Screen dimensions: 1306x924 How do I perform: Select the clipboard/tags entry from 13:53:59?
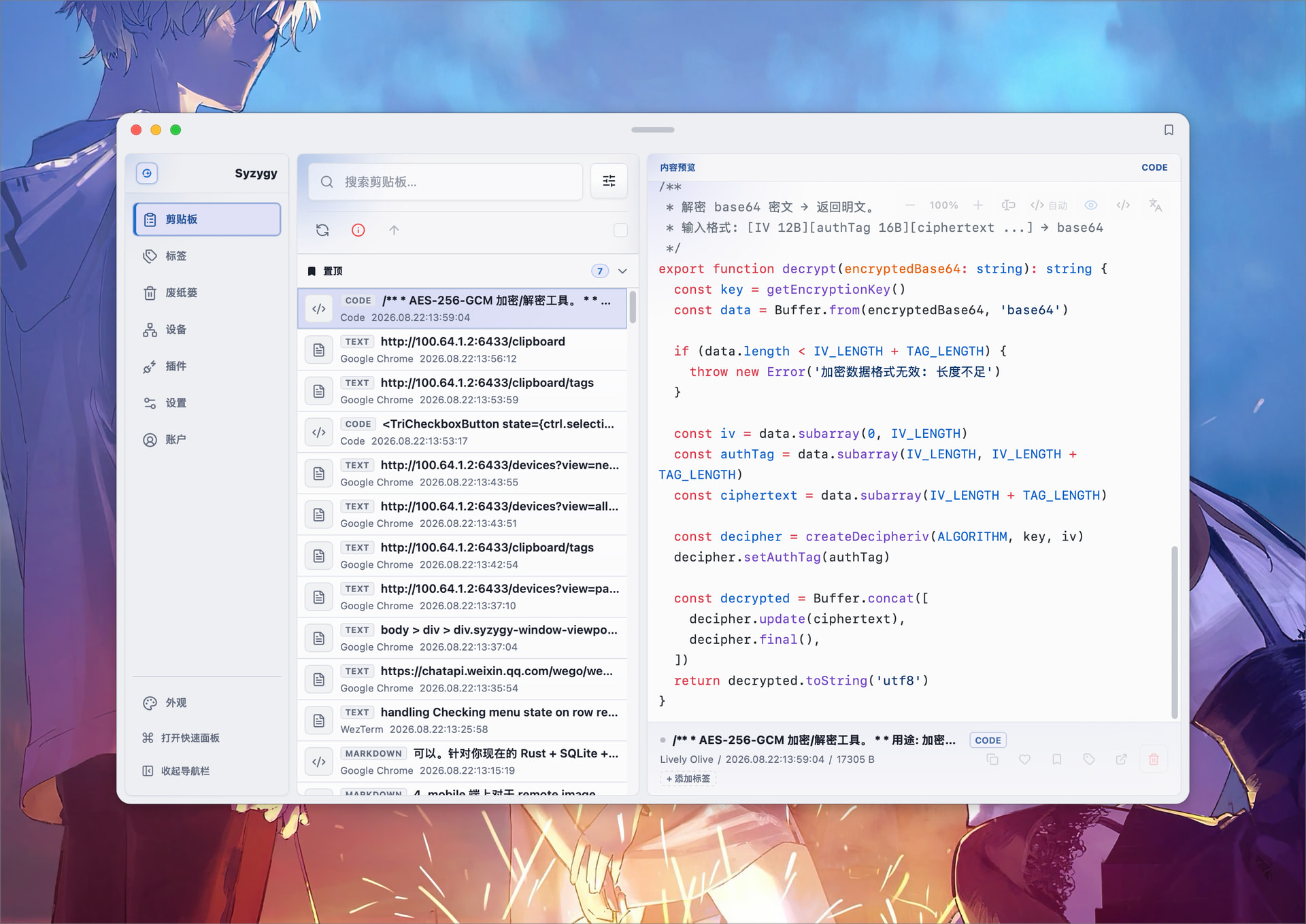(462, 391)
